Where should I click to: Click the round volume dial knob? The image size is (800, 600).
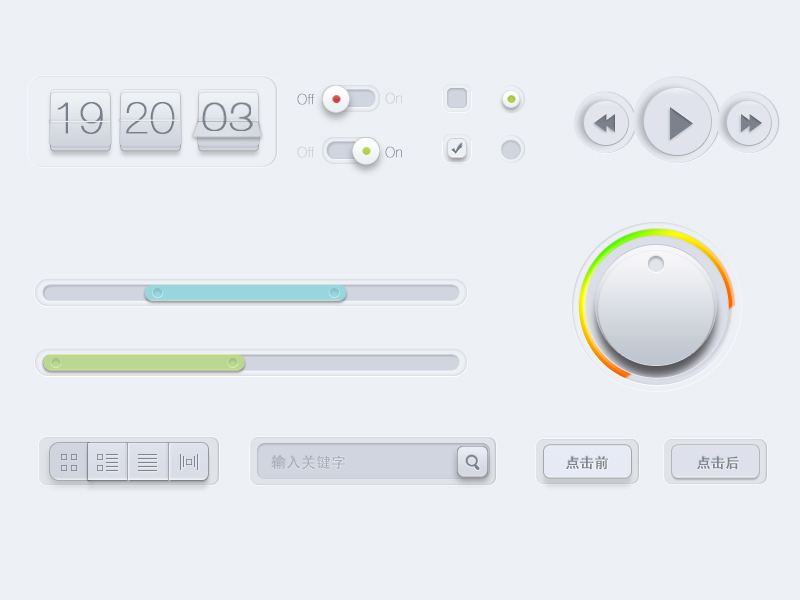tap(656, 306)
